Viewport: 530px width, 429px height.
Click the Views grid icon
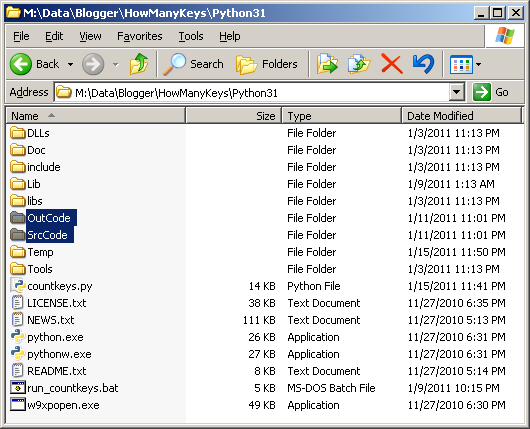[461, 64]
